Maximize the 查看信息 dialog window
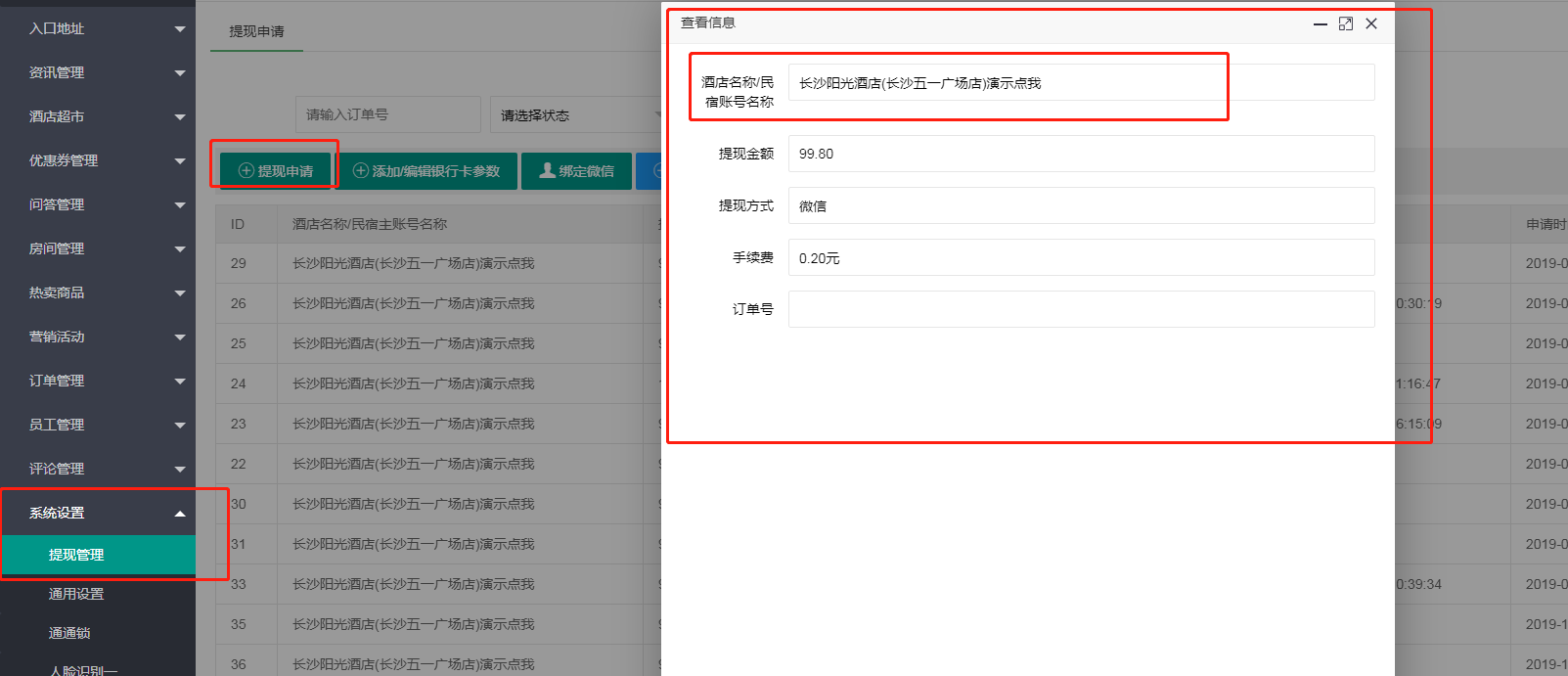Image resolution: width=1568 pixels, height=676 pixels. (x=1346, y=23)
